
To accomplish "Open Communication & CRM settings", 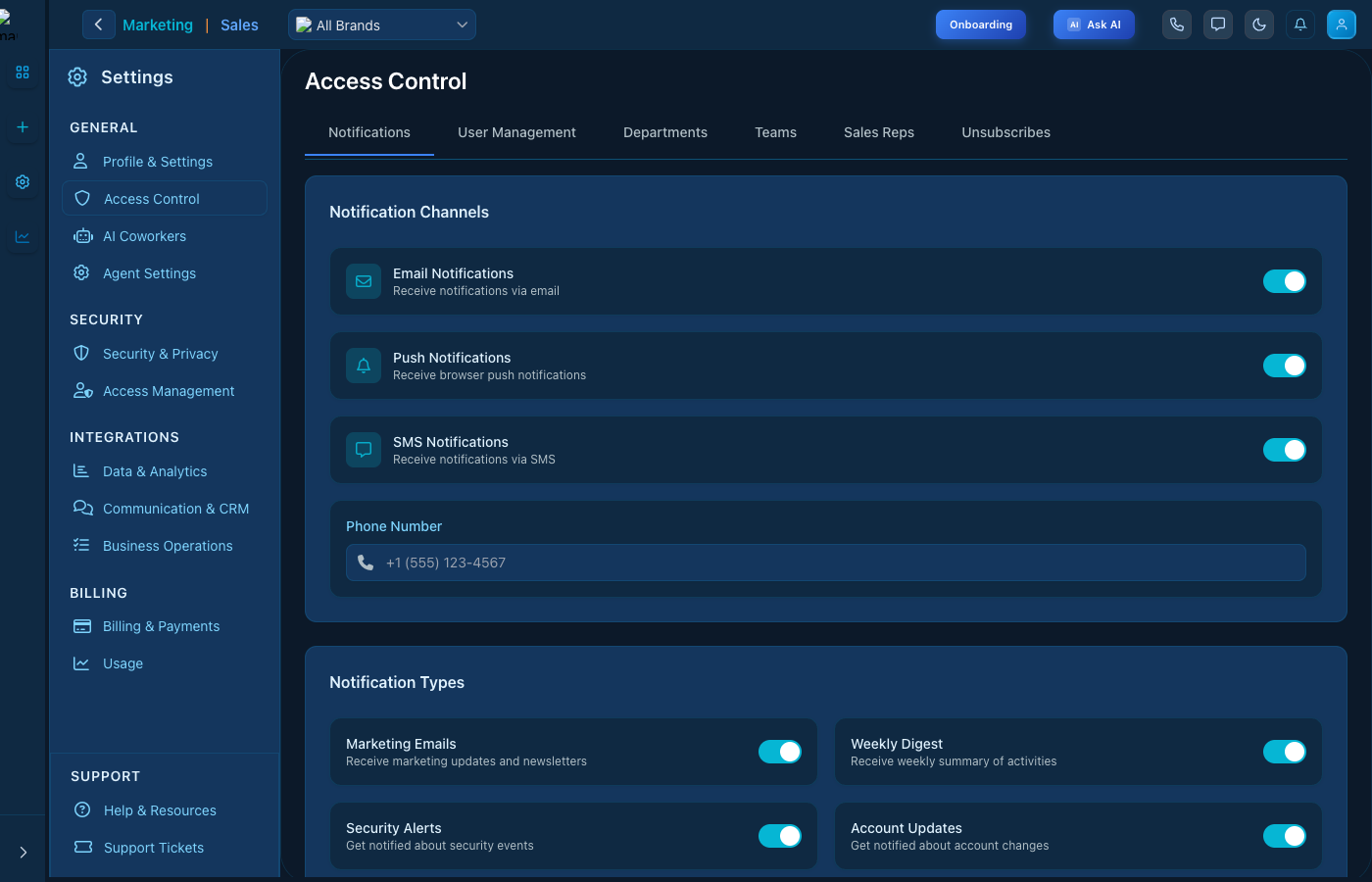I will point(165,509).
